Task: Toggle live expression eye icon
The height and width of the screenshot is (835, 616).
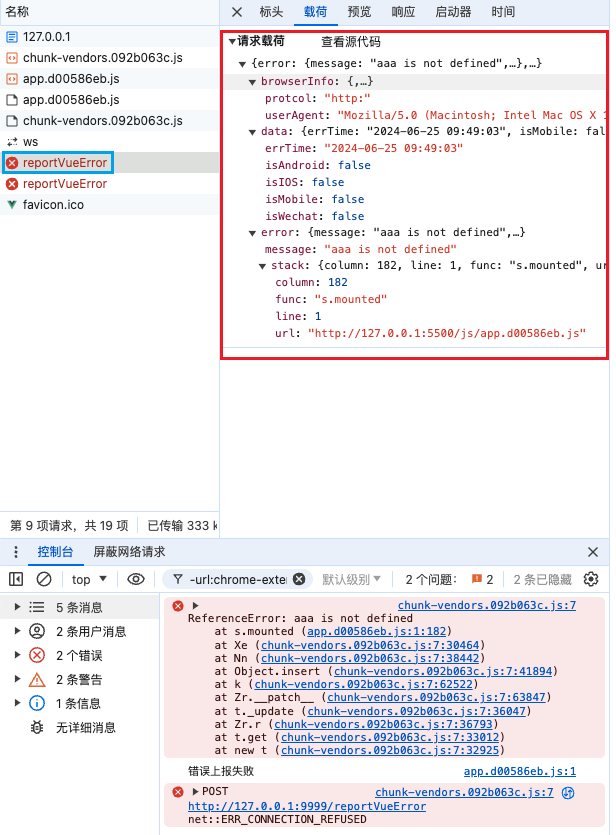Action: tap(136, 579)
